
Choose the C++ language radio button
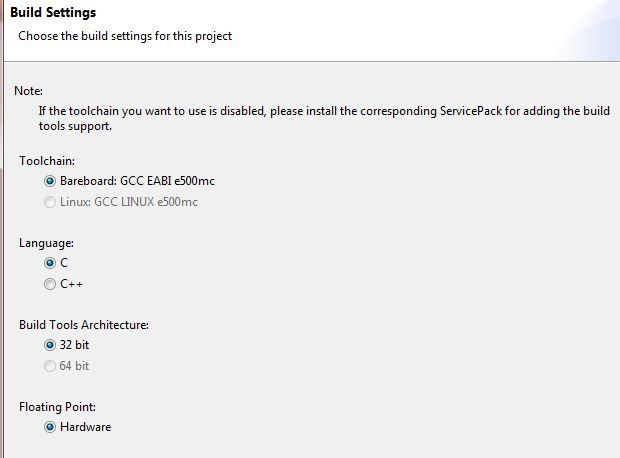(50, 284)
